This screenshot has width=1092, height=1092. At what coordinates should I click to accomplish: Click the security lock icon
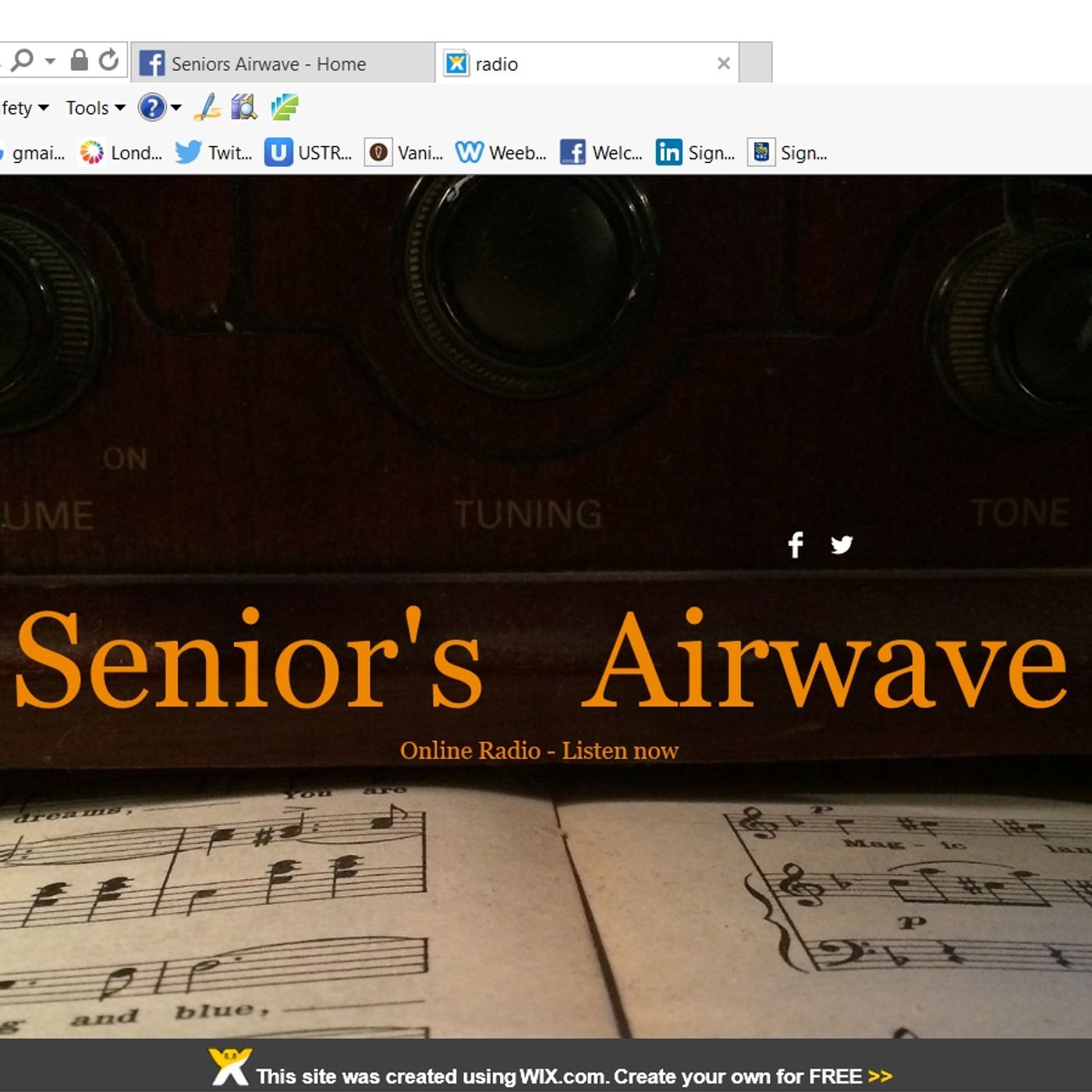79,60
